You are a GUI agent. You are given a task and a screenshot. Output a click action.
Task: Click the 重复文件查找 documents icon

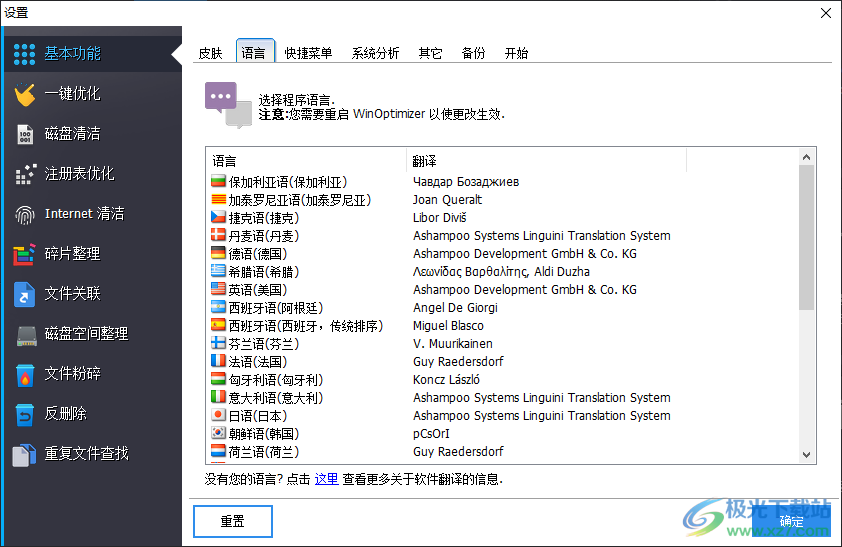click(x=24, y=455)
